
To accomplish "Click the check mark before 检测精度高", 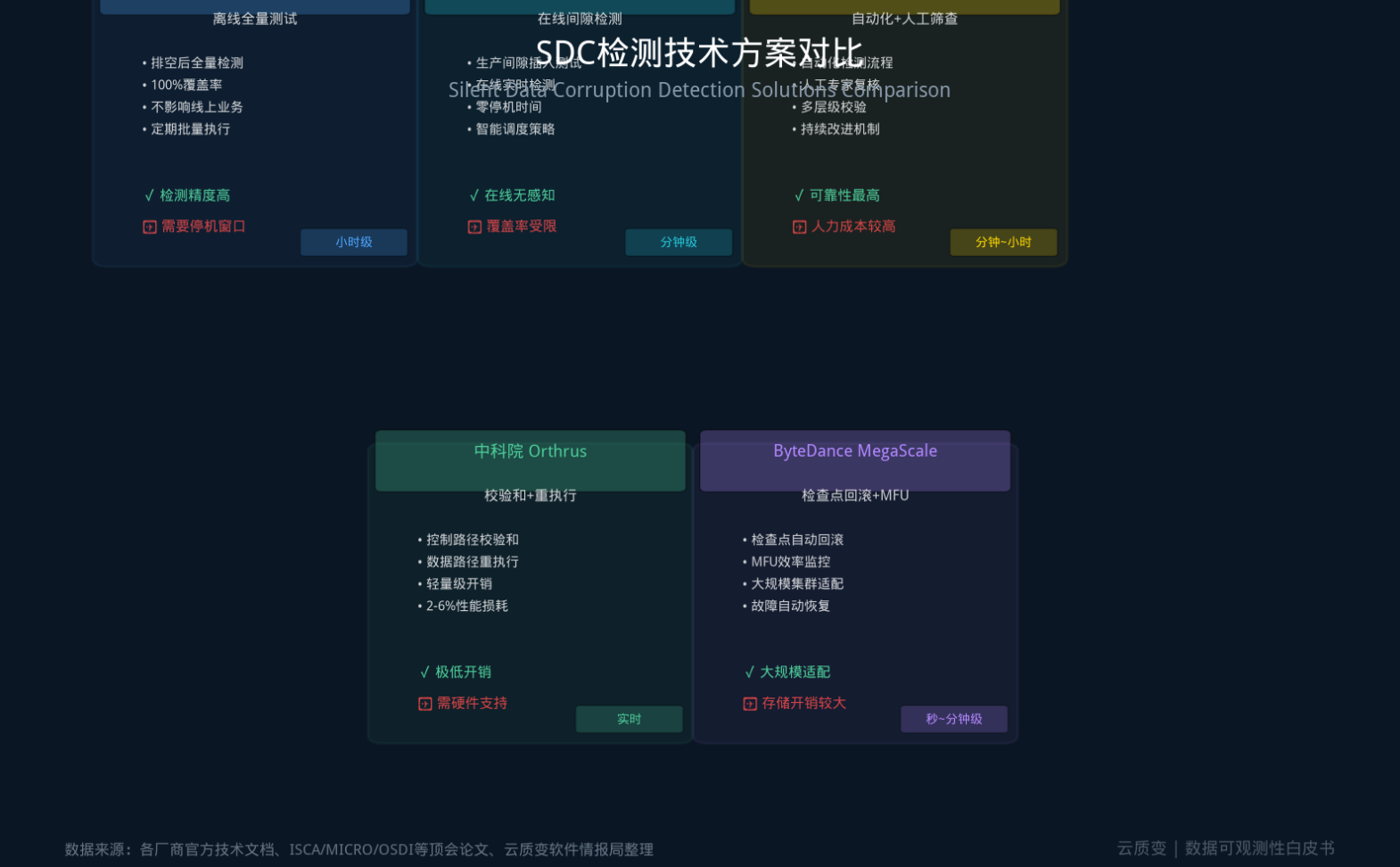I will coord(149,195).
